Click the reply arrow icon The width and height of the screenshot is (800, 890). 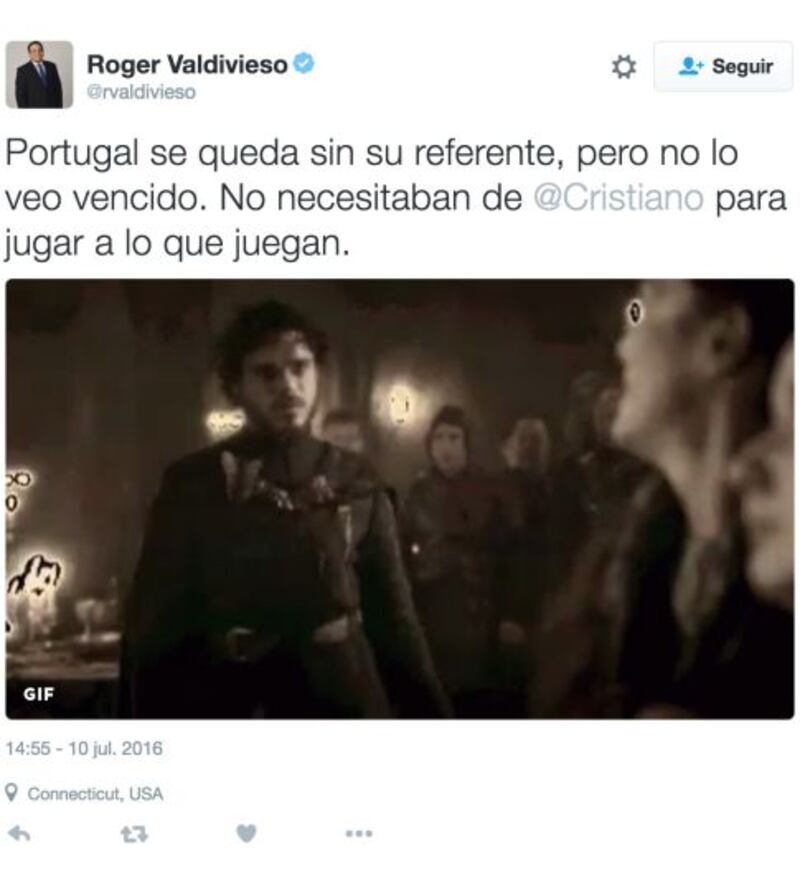pyautogui.click(x=19, y=834)
